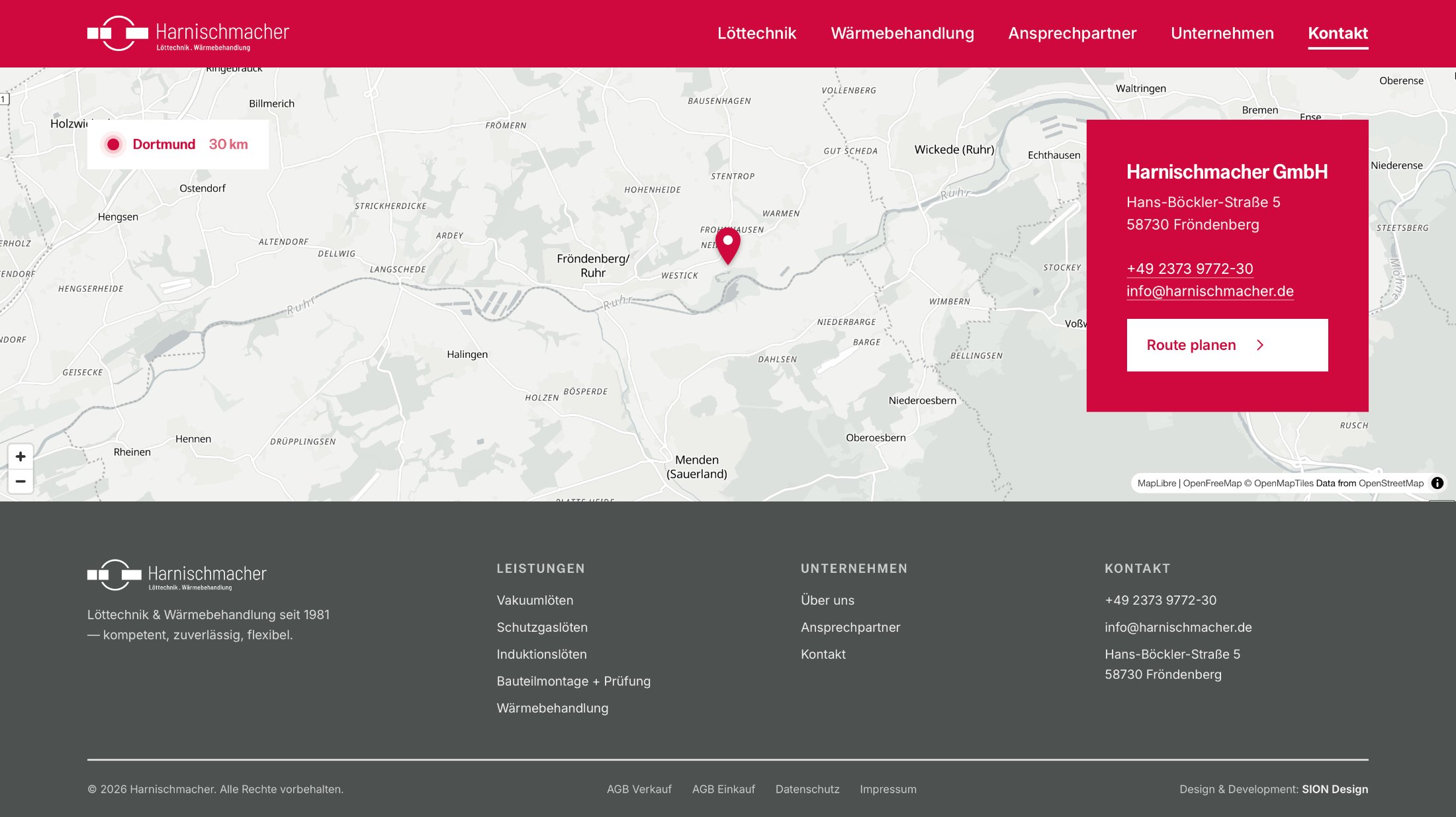Click footer email info@harnischmacher.de
This screenshot has width=1456, height=817.
click(1178, 627)
